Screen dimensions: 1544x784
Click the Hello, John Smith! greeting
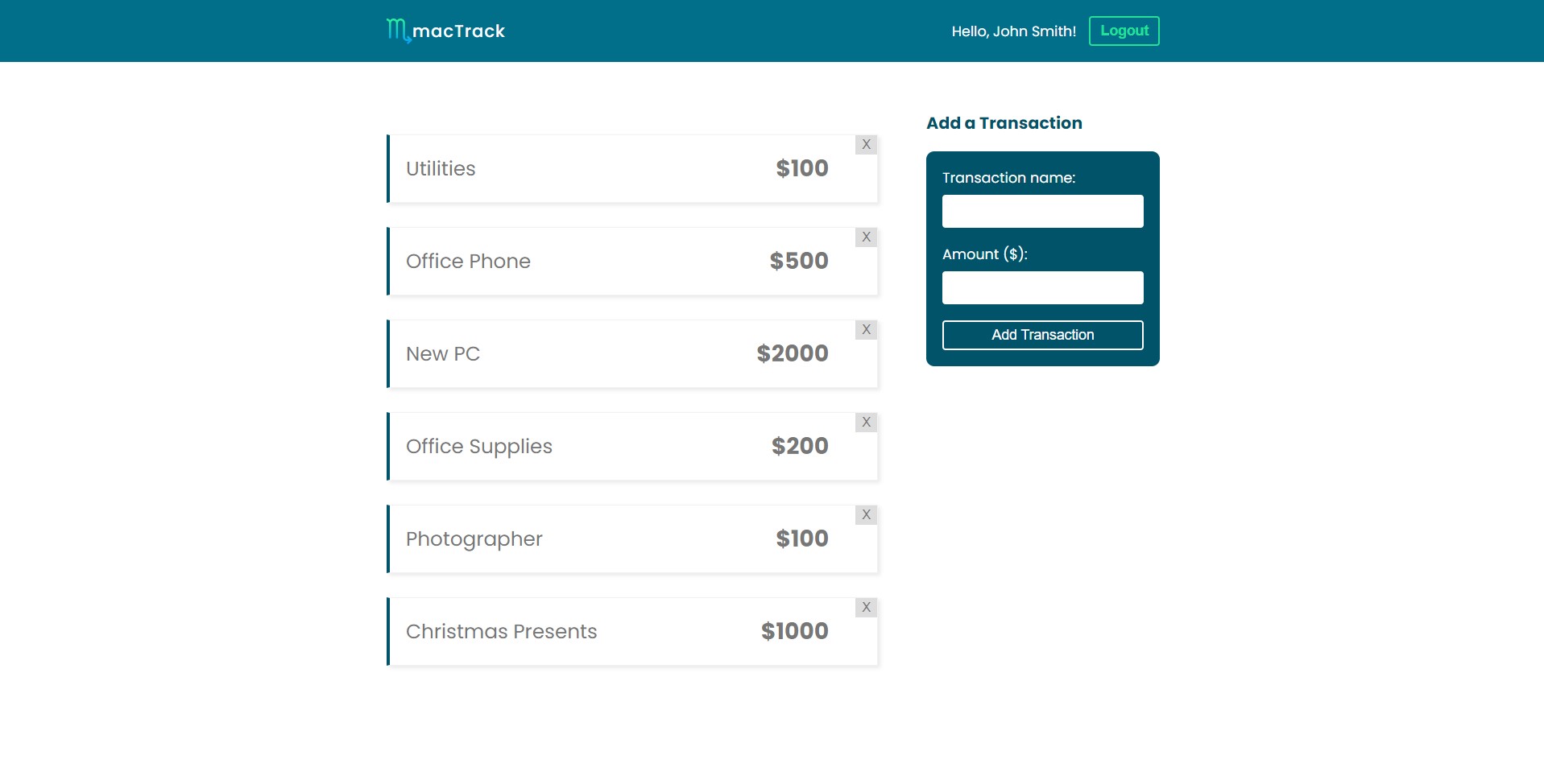(1013, 31)
